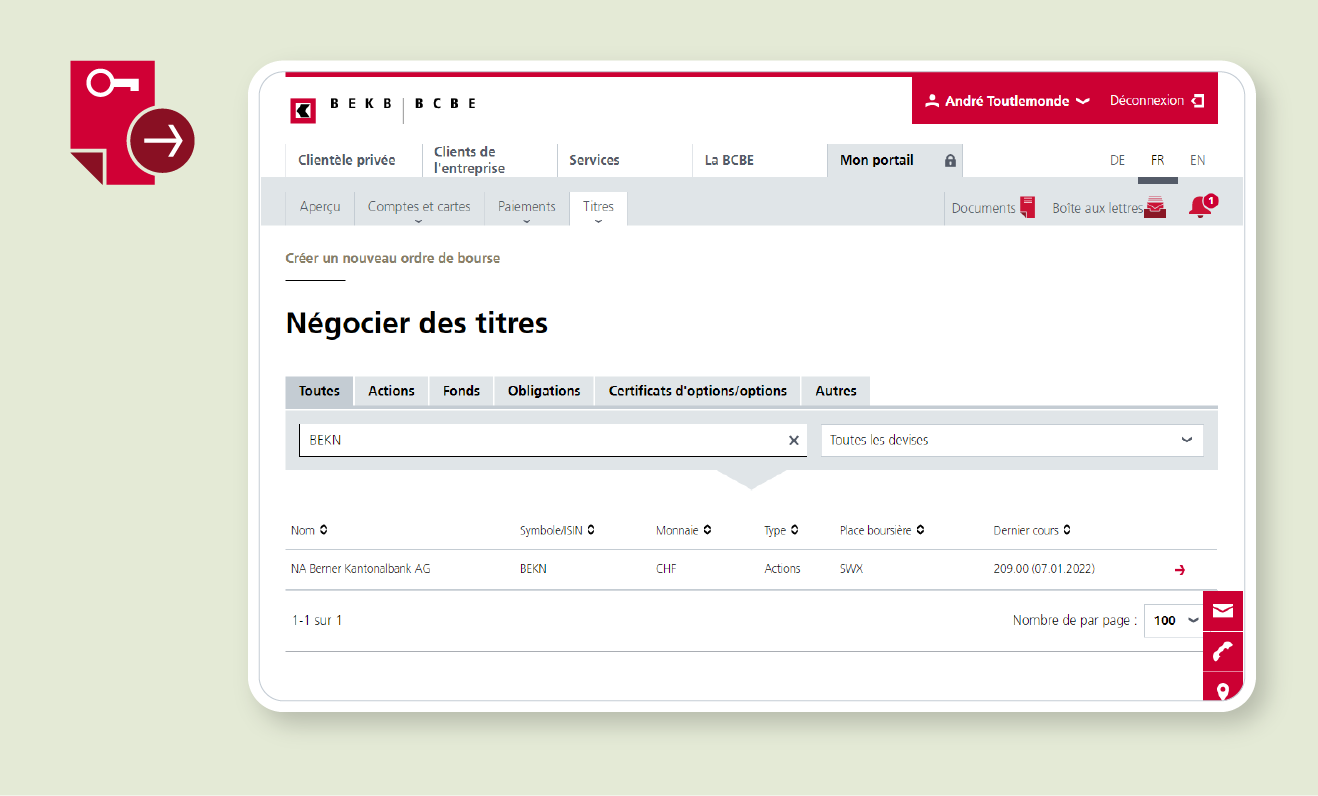
Task: Click the BEKN search input field
Action: point(540,440)
